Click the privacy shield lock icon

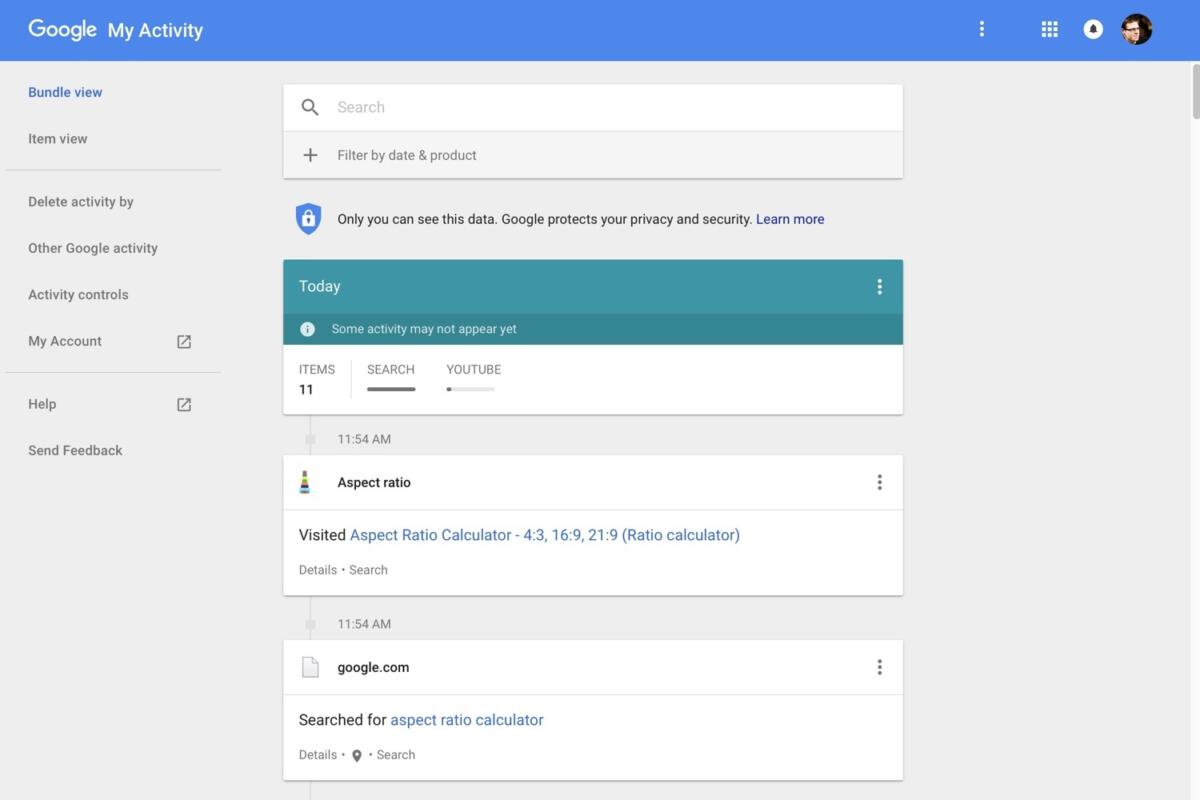[x=308, y=219]
